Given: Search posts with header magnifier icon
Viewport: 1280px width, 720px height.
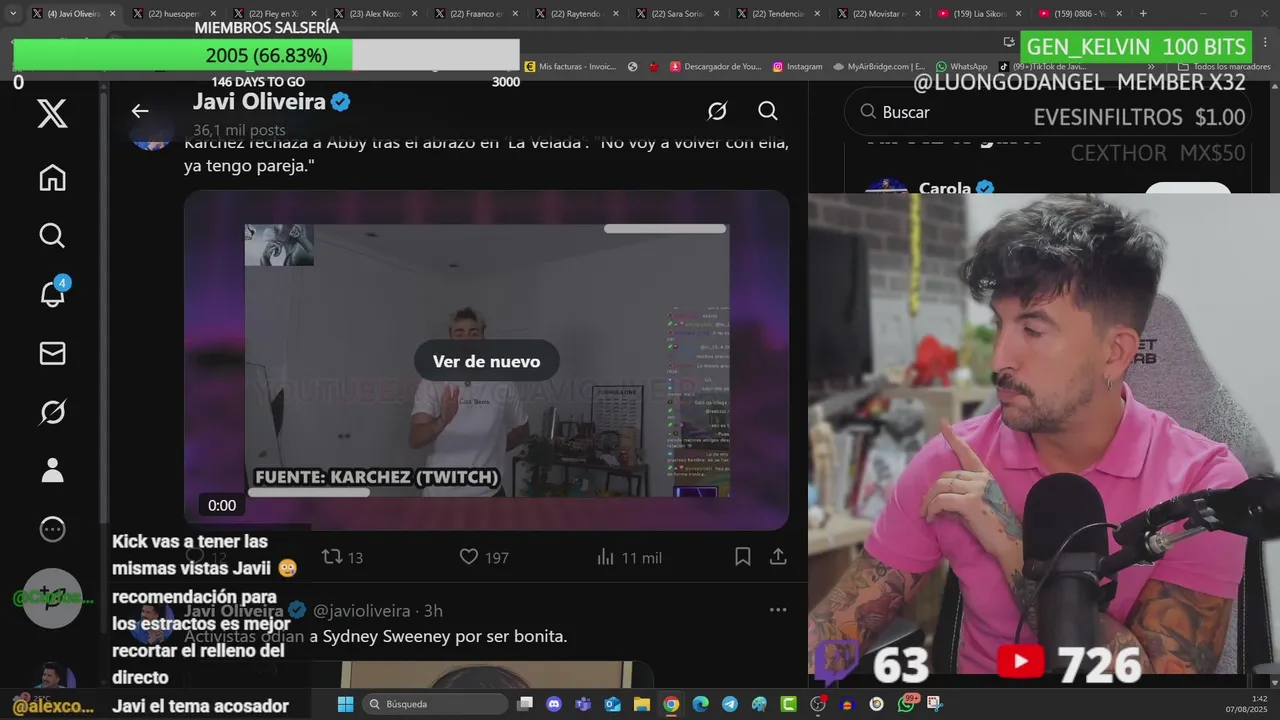Looking at the screenshot, I should click(x=768, y=111).
